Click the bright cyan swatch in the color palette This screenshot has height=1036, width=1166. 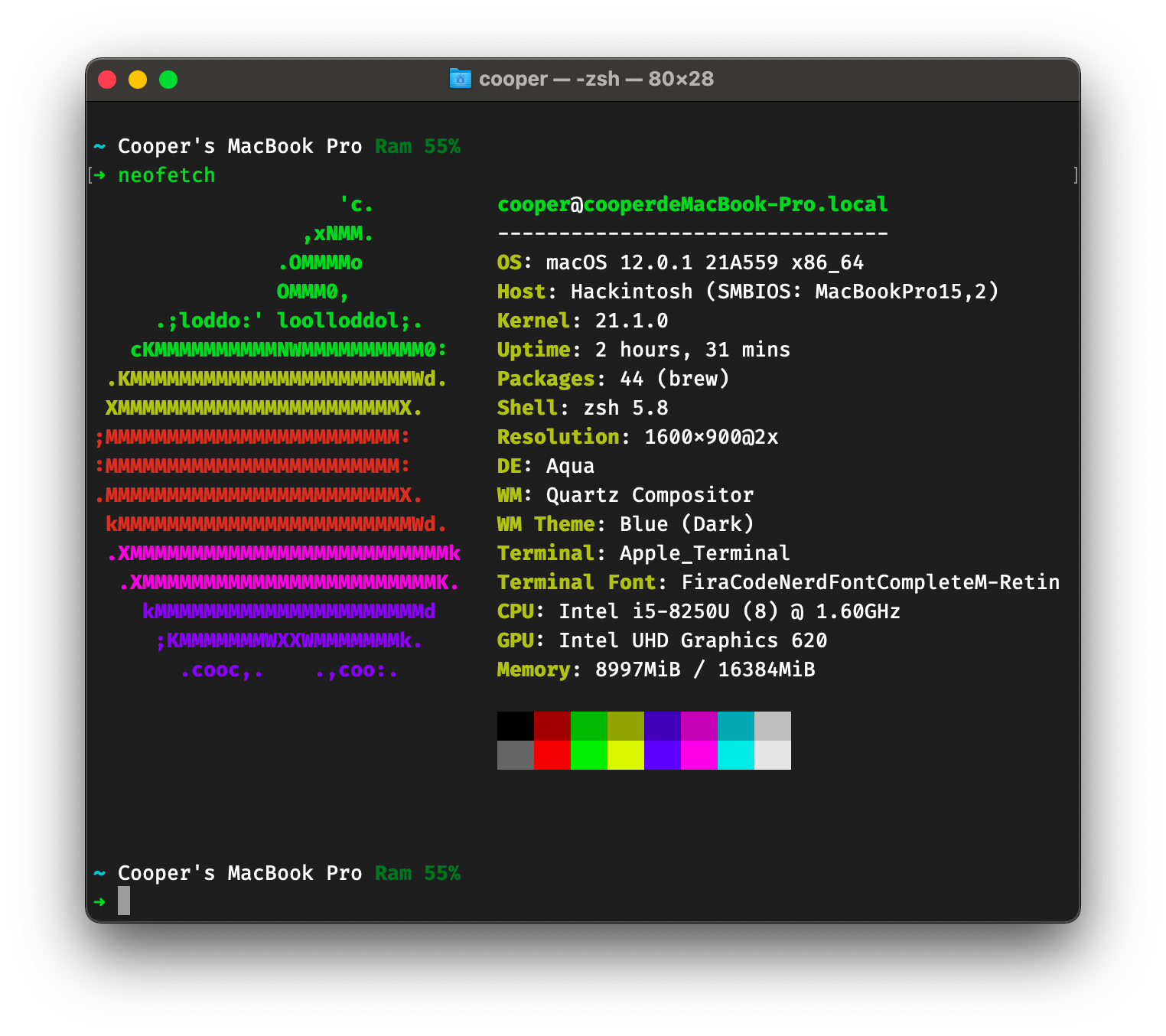pos(736,754)
